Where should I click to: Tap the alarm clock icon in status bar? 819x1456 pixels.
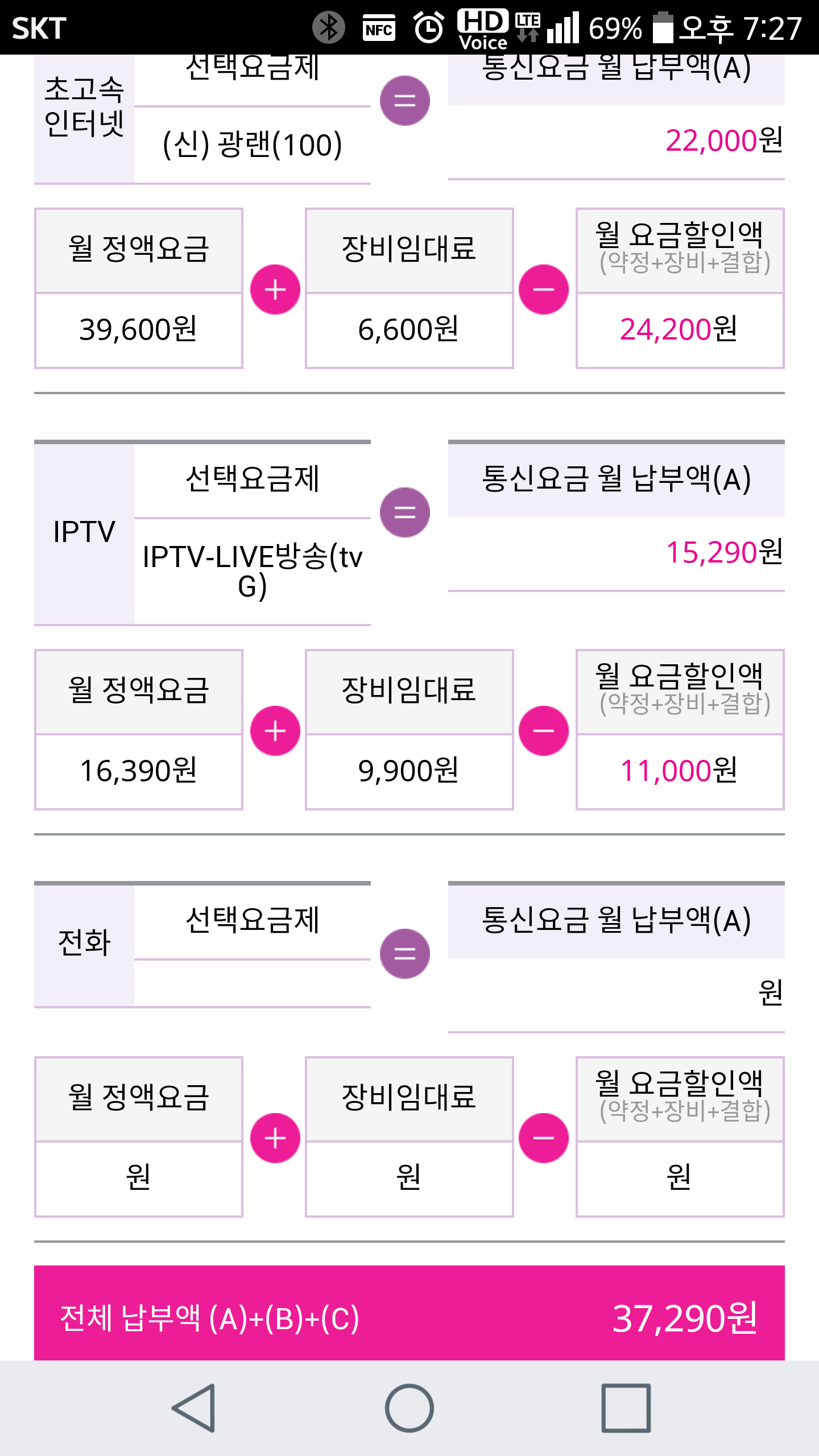[428, 27]
